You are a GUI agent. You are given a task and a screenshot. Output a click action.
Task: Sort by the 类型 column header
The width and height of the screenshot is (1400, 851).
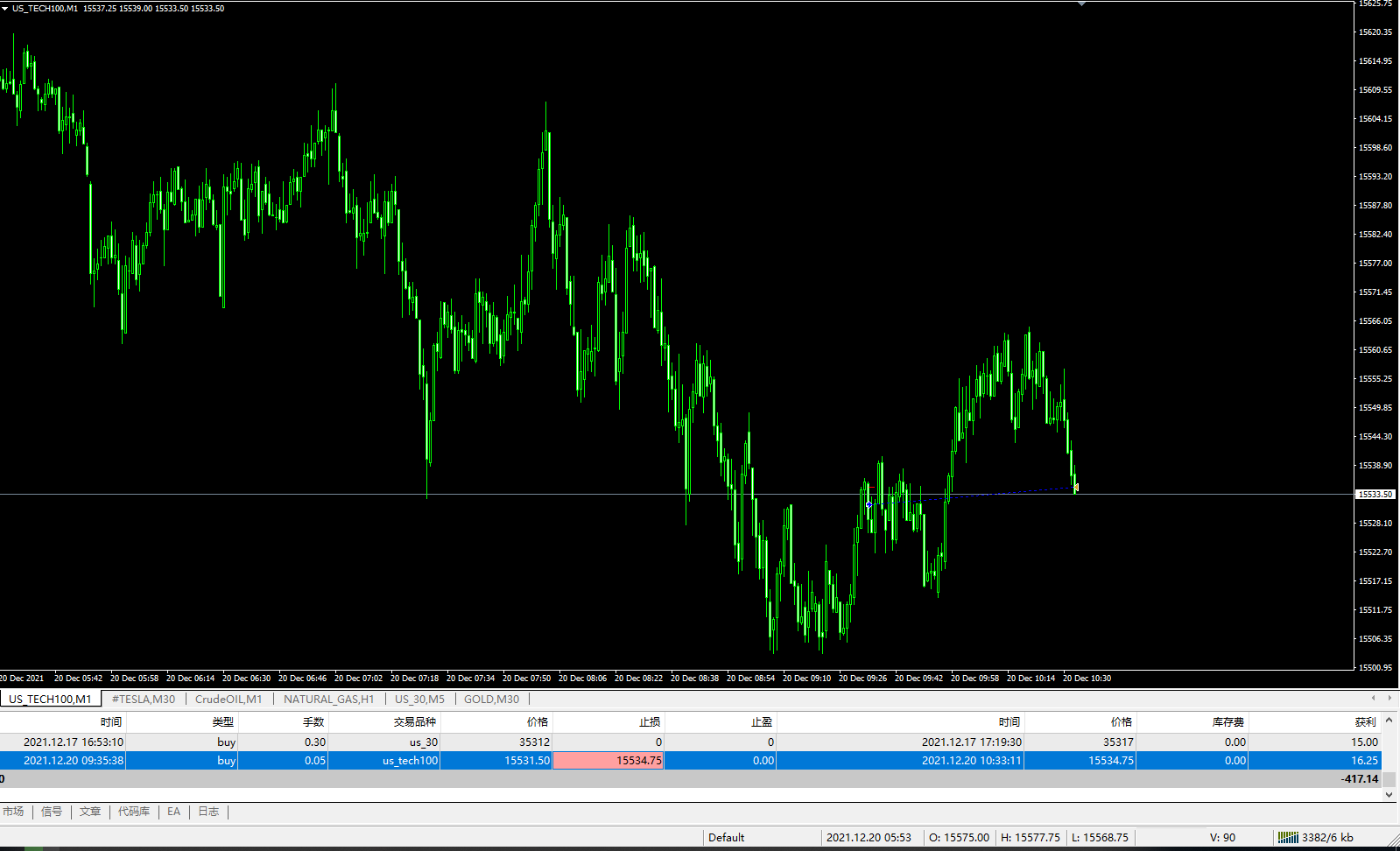pos(182,722)
